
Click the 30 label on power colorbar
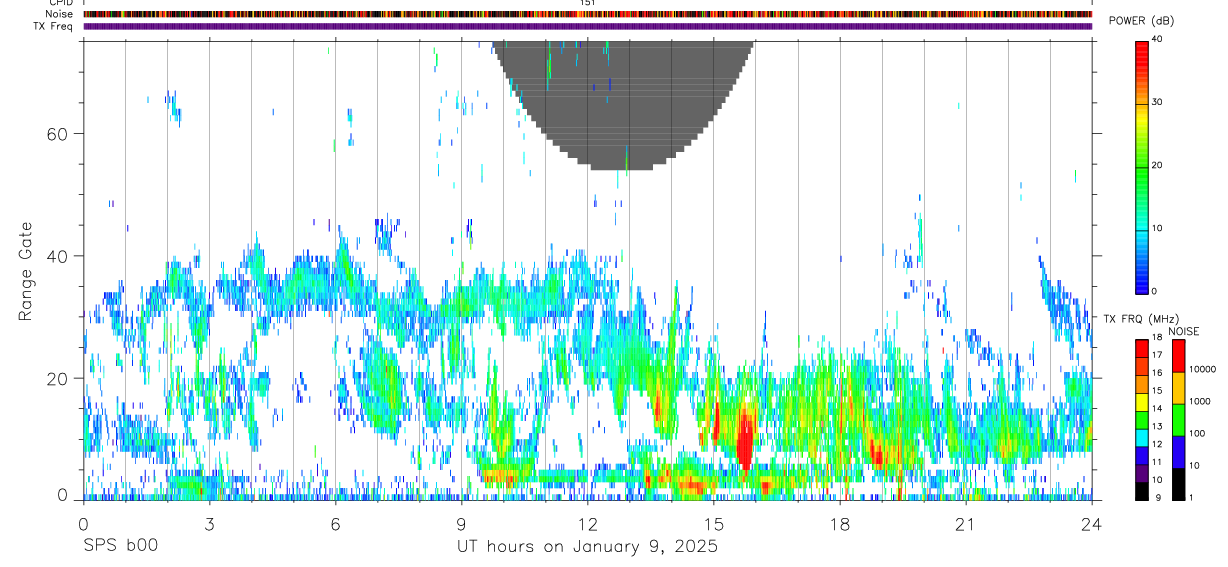click(x=1159, y=102)
